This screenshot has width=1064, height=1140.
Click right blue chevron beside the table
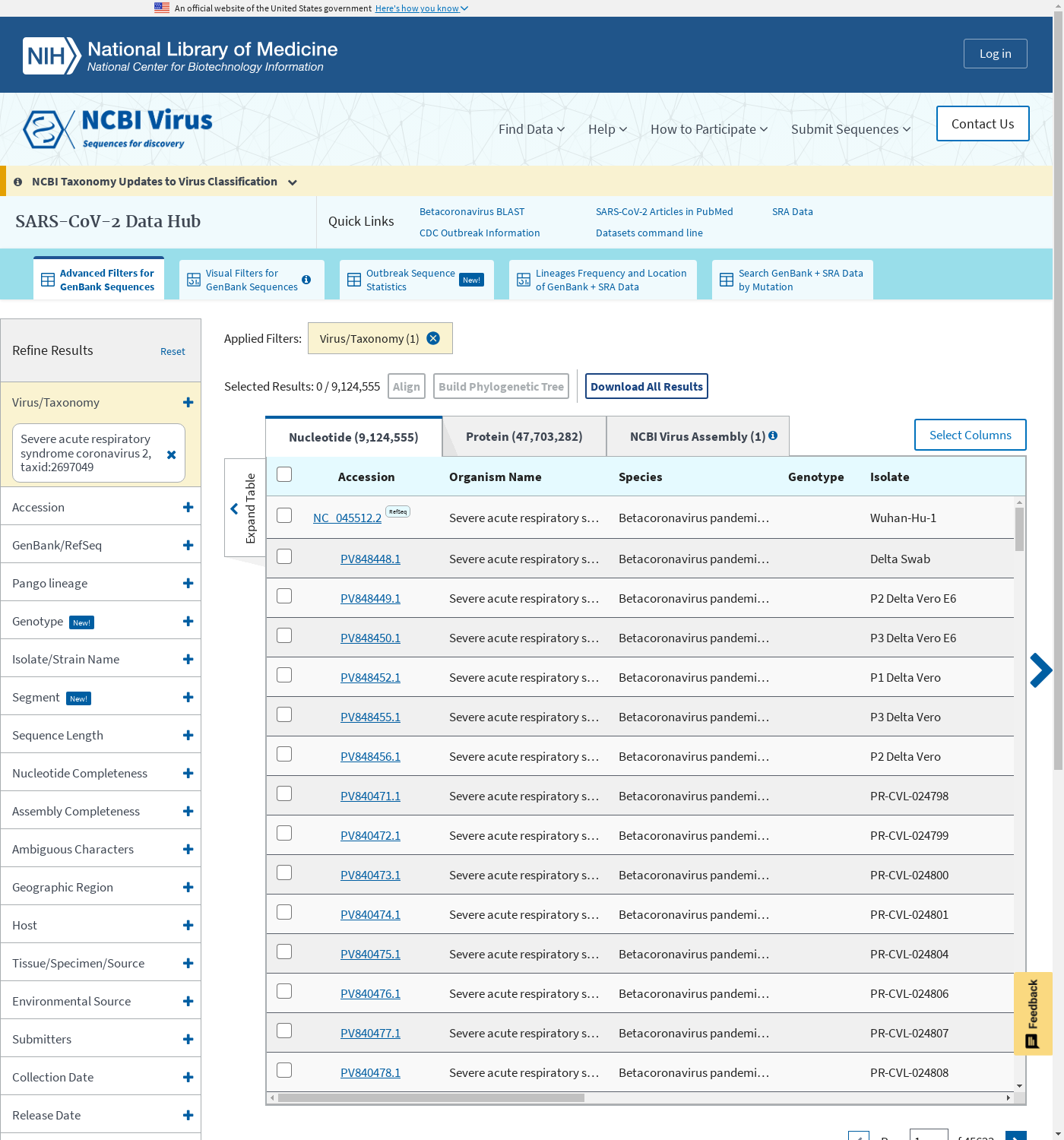click(1041, 670)
